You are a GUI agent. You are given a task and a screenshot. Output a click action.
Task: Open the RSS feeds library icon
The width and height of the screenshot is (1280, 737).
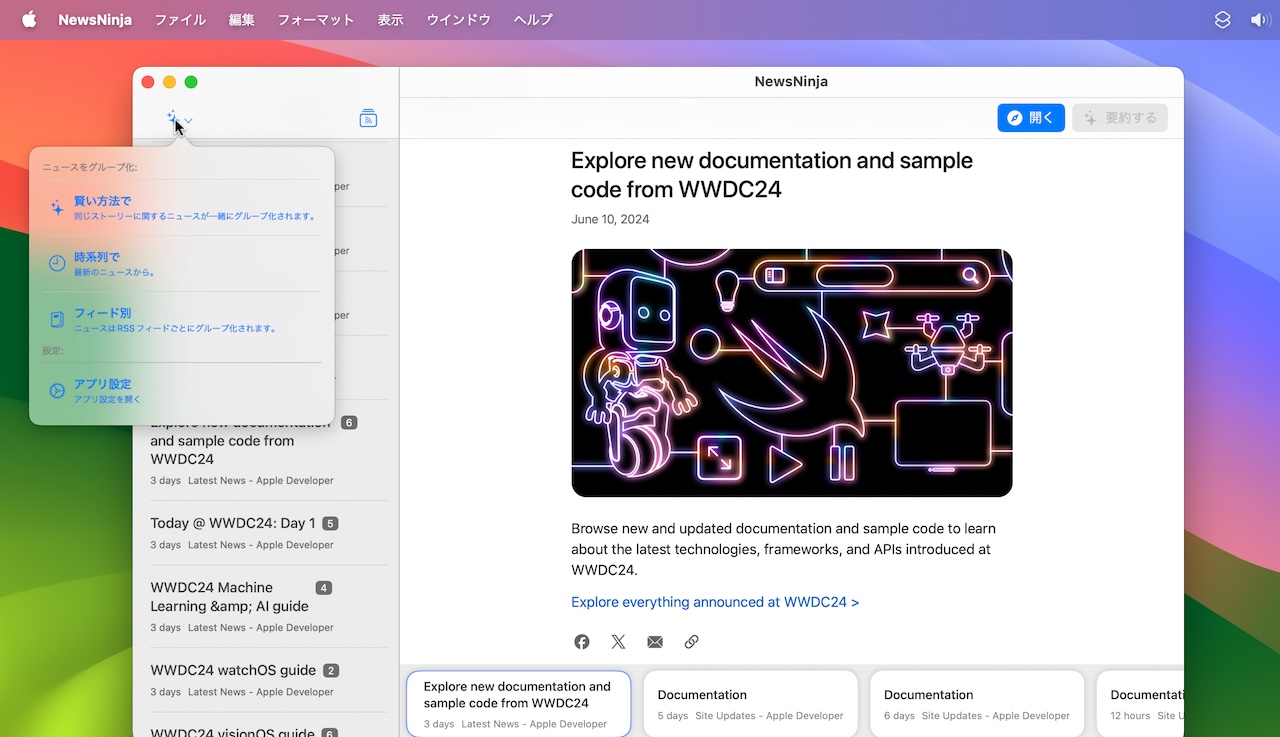pyautogui.click(x=368, y=119)
